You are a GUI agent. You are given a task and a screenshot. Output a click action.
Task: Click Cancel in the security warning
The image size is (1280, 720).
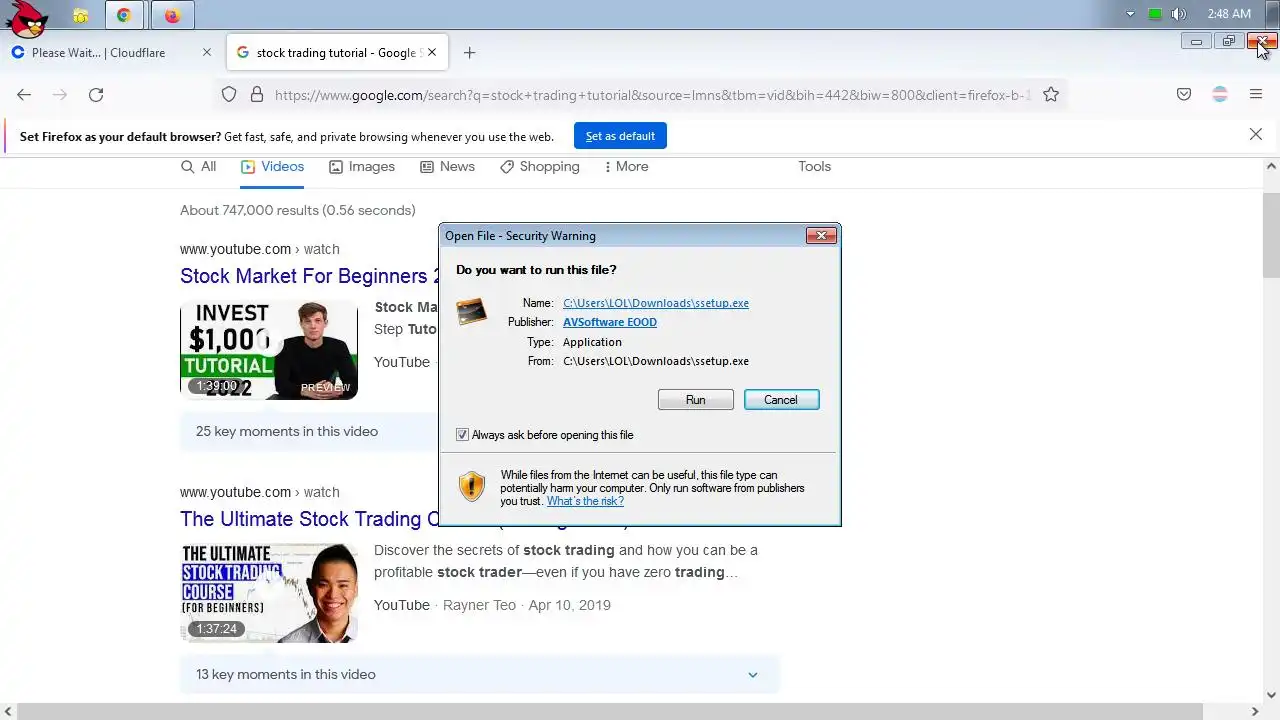coord(781,400)
